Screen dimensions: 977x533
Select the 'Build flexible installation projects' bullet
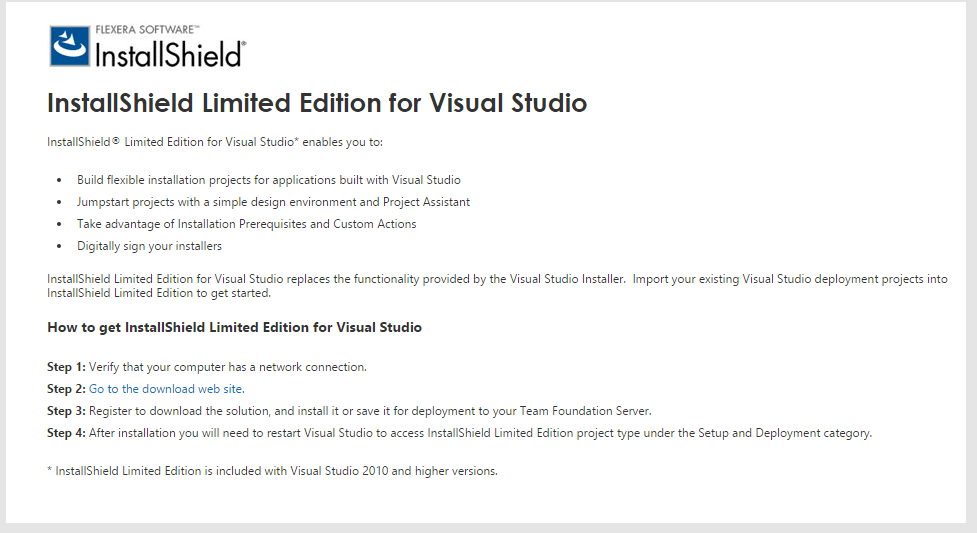pos(268,180)
